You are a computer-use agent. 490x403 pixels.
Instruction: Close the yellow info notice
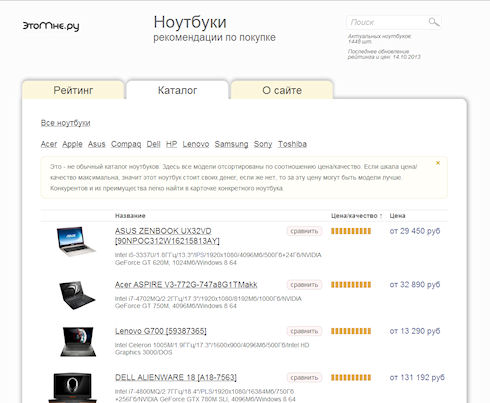(438, 163)
